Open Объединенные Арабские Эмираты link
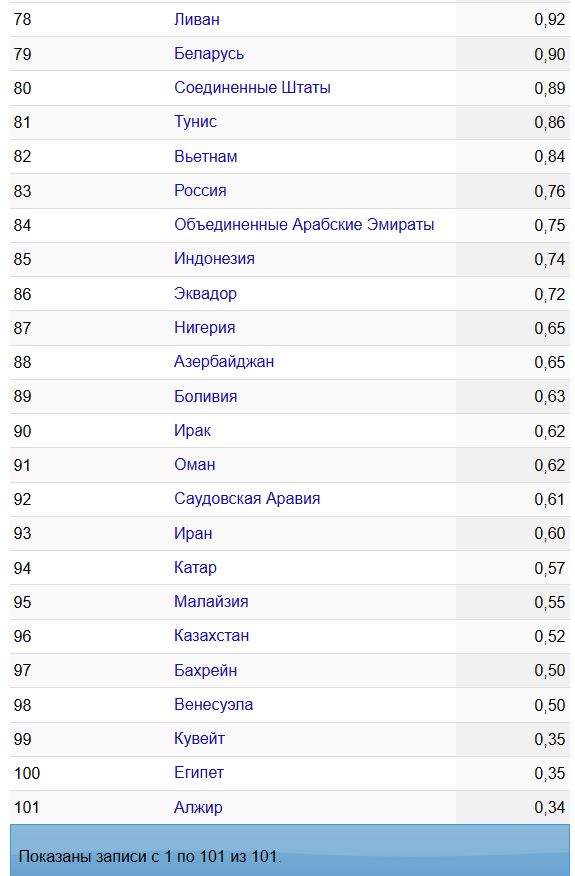The height and width of the screenshot is (876, 575). click(304, 225)
